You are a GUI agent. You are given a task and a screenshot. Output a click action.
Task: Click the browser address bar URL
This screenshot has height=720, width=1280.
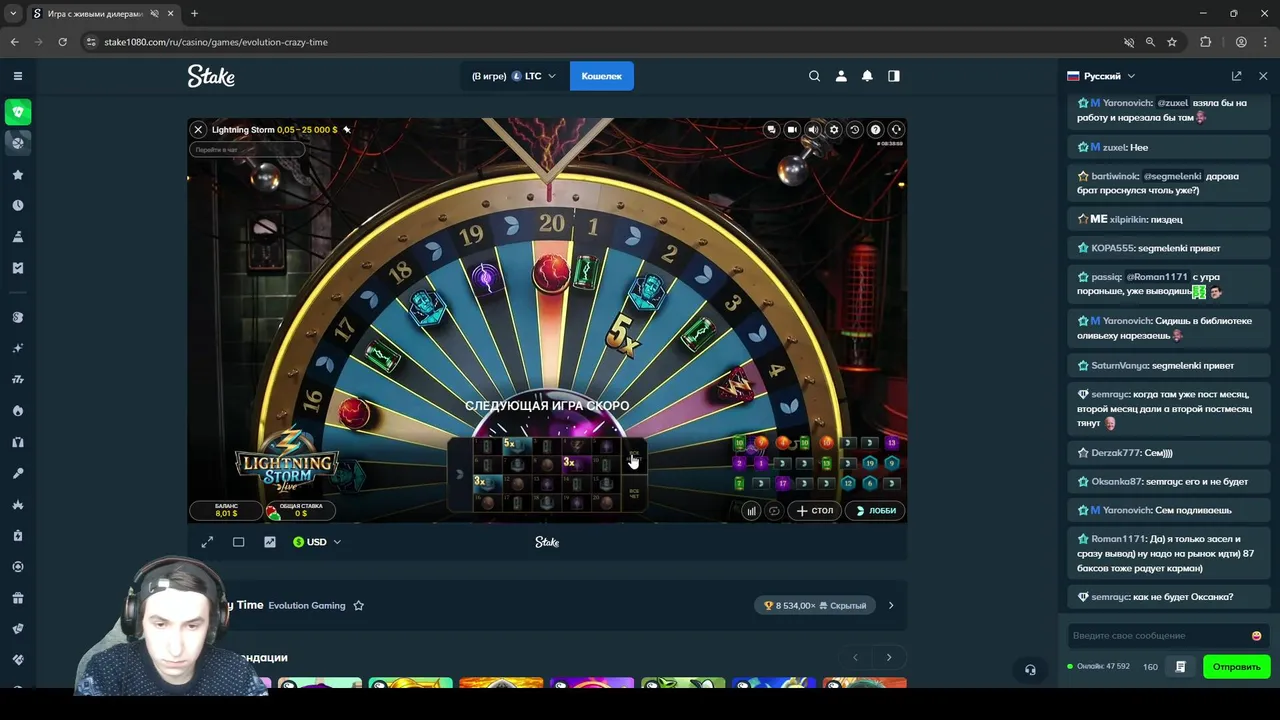coord(216,42)
